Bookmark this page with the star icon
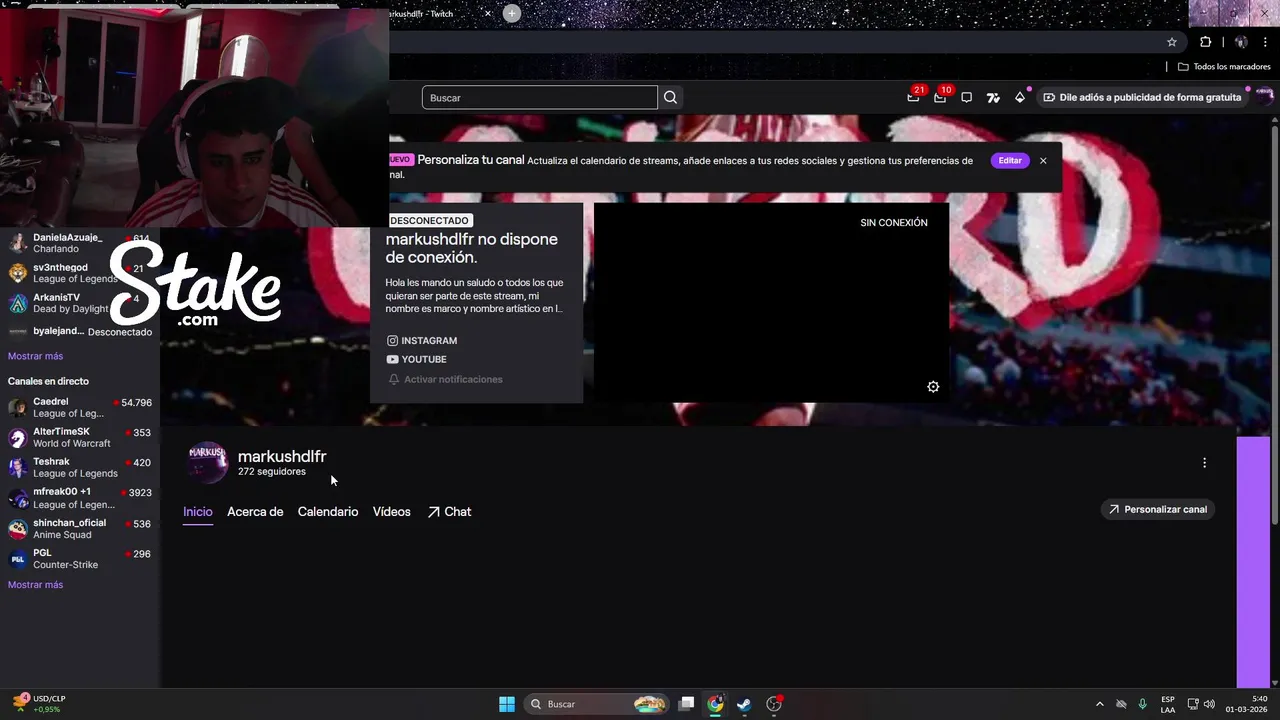Viewport: 1280px width, 720px height. tap(1172, 42)
